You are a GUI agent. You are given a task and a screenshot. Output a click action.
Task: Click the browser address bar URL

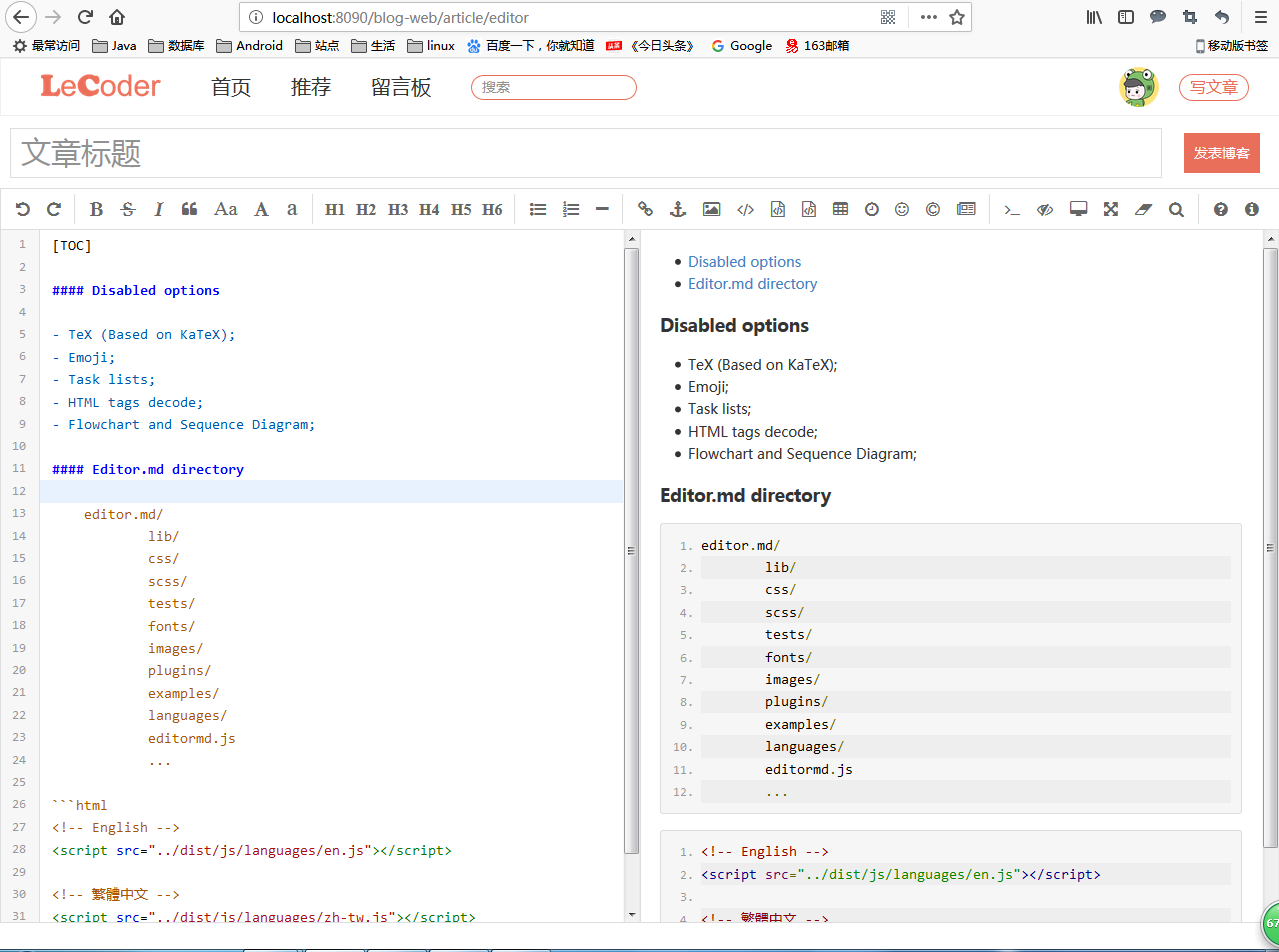pyautogui.click(x=401, y=17)
